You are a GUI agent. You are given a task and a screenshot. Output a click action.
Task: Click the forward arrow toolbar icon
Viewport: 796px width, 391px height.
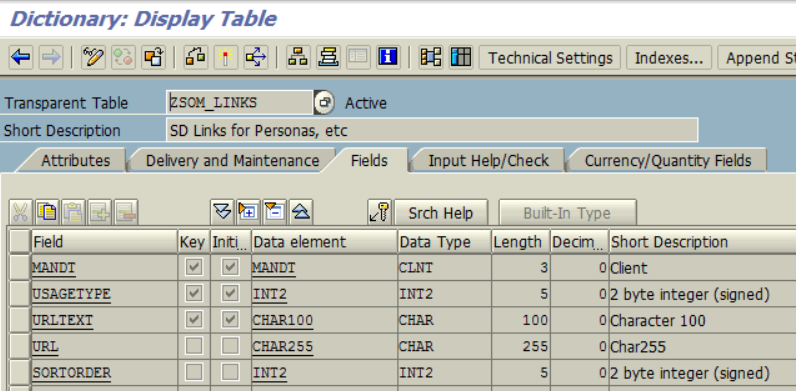pyautogui.click(x=51, y=57)
